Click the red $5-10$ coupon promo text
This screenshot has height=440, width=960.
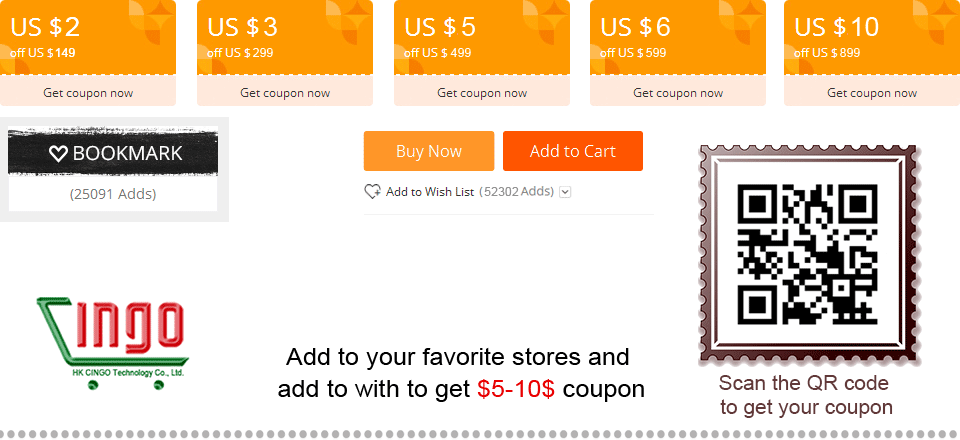(516, 389)
